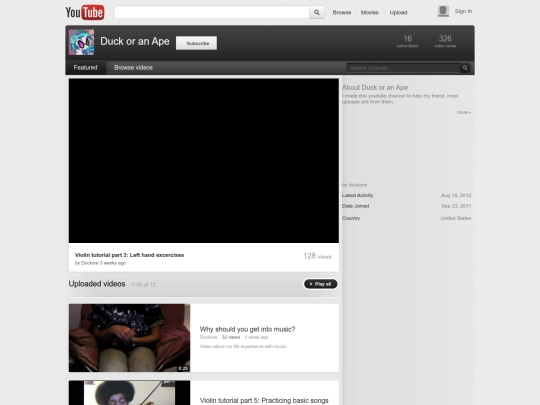The height and width of the screenshot is (405, 540).
Task: Click the user avatar icon next to Sign In
Action: tap(443, 11)
